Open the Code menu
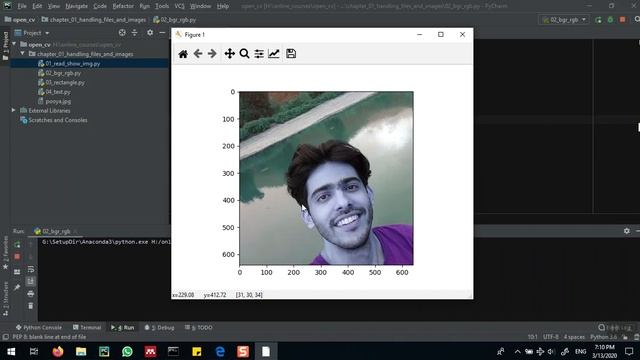The width and height of the screenshot is (640, 360). (x=100, y=6)
